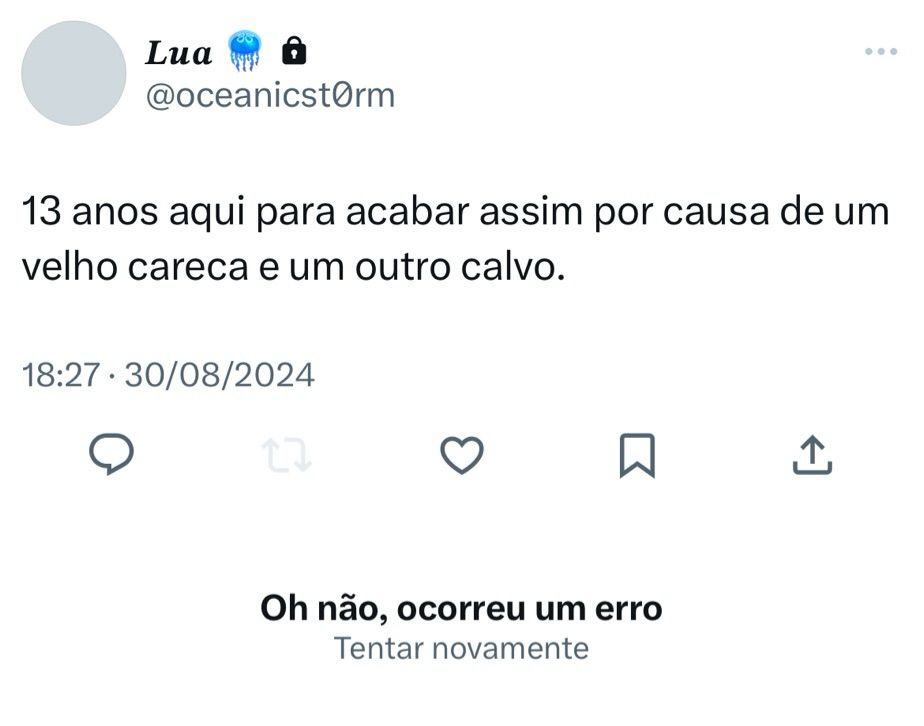Image resolution: width=924 pixels, height=726 pixels.
Task: Bookmark this post
Action: click(x=637, y=455)
